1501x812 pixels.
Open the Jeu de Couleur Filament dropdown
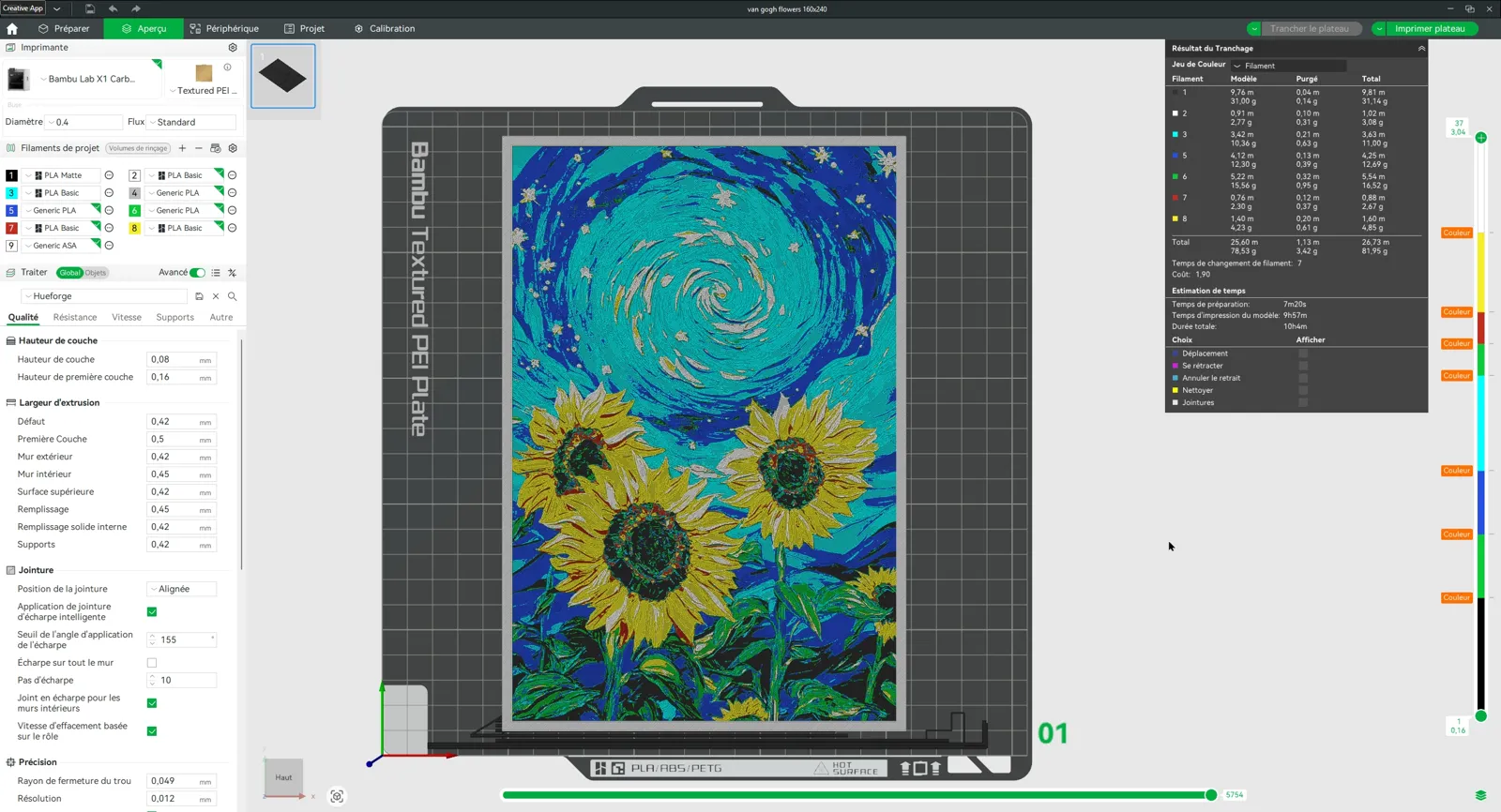coord(1289,66)
